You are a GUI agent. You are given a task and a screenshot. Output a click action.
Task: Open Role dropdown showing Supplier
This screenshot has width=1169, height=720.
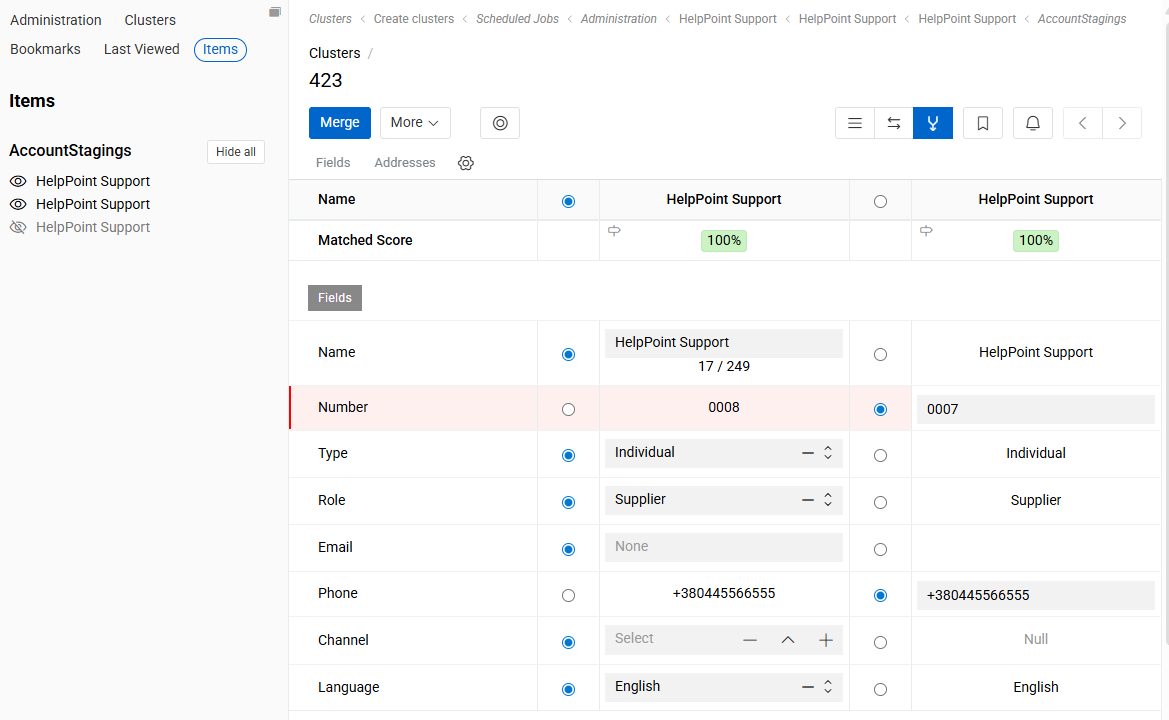coord(723,500)
